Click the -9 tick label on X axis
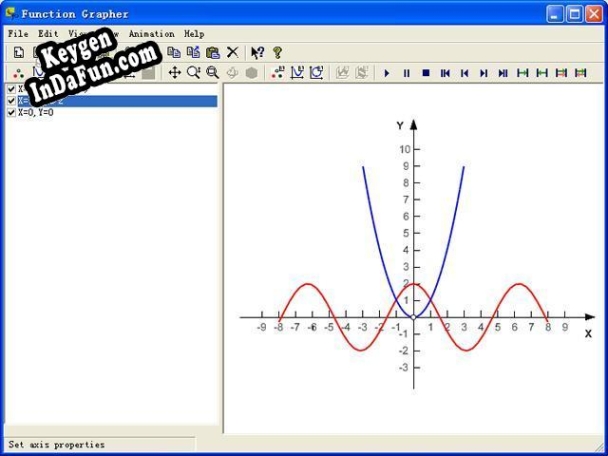 pyautogui.click(x=261, y=328)
